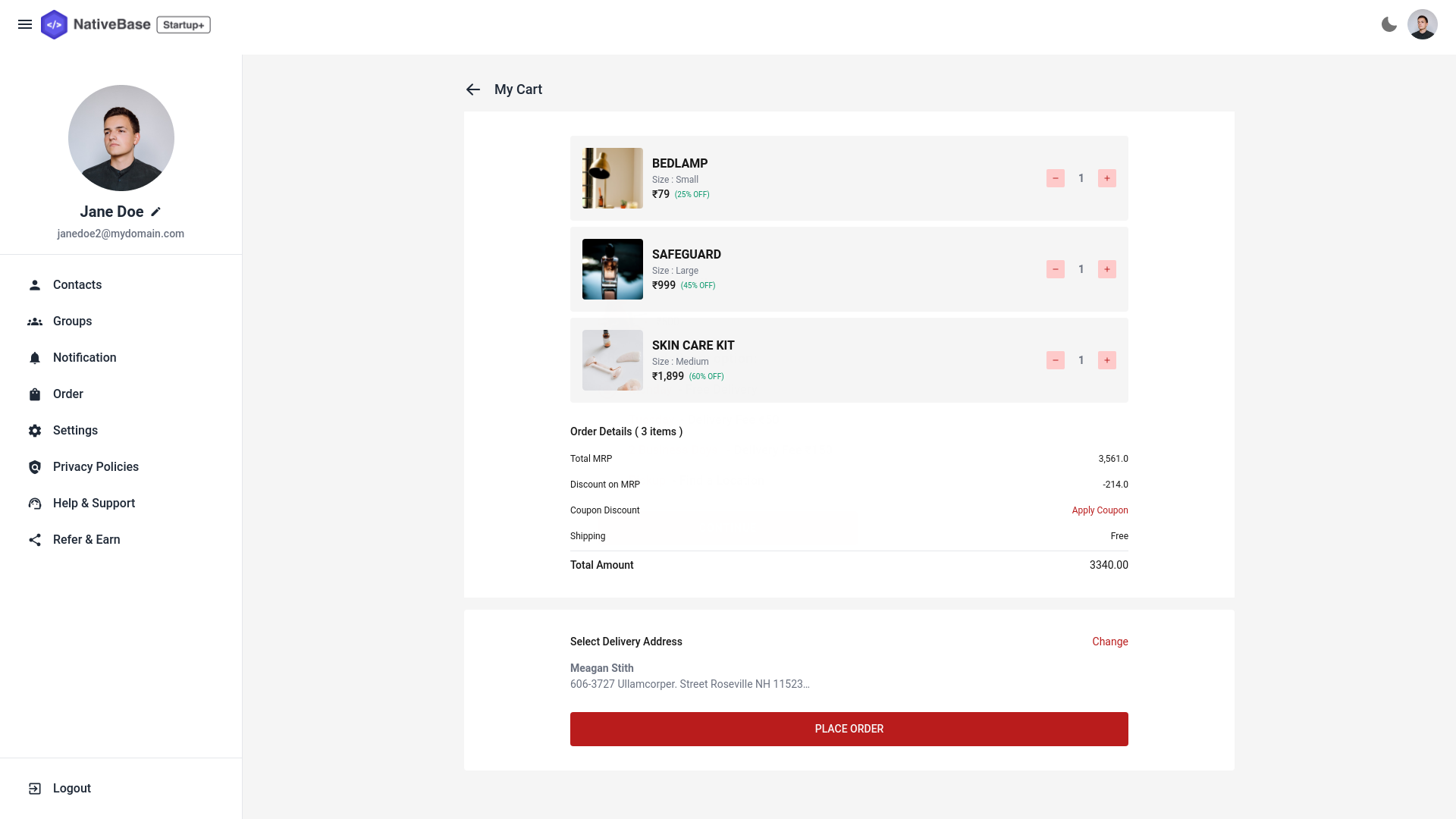
Task: Open Privacy Policies in sidebar
Action: [95, 466]
